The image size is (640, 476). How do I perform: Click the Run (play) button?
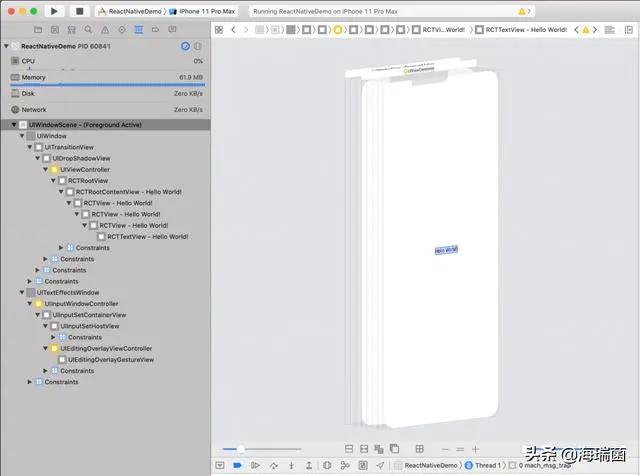(x=54, y=11)
